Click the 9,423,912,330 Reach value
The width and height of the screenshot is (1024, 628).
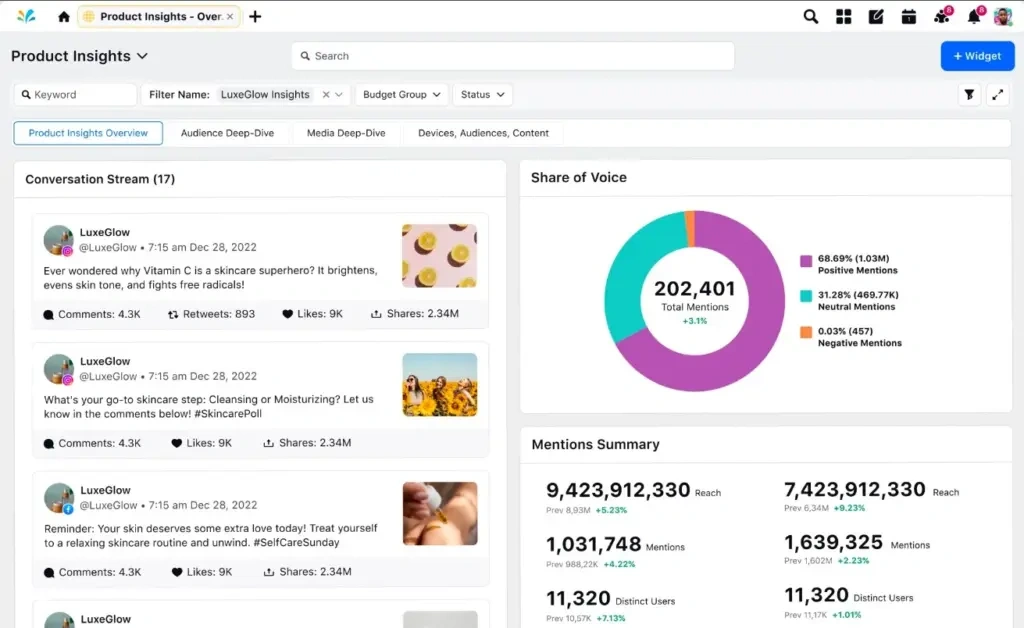(618, 490)
